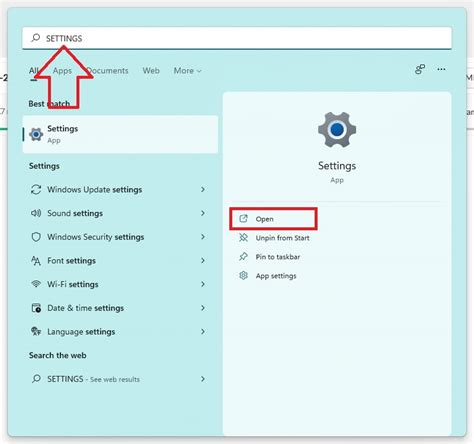Image resolution: width=474 pixels, height=444 pixels.
Task: Click the Windows Security shield icon
Action: [x=36, y=237]
